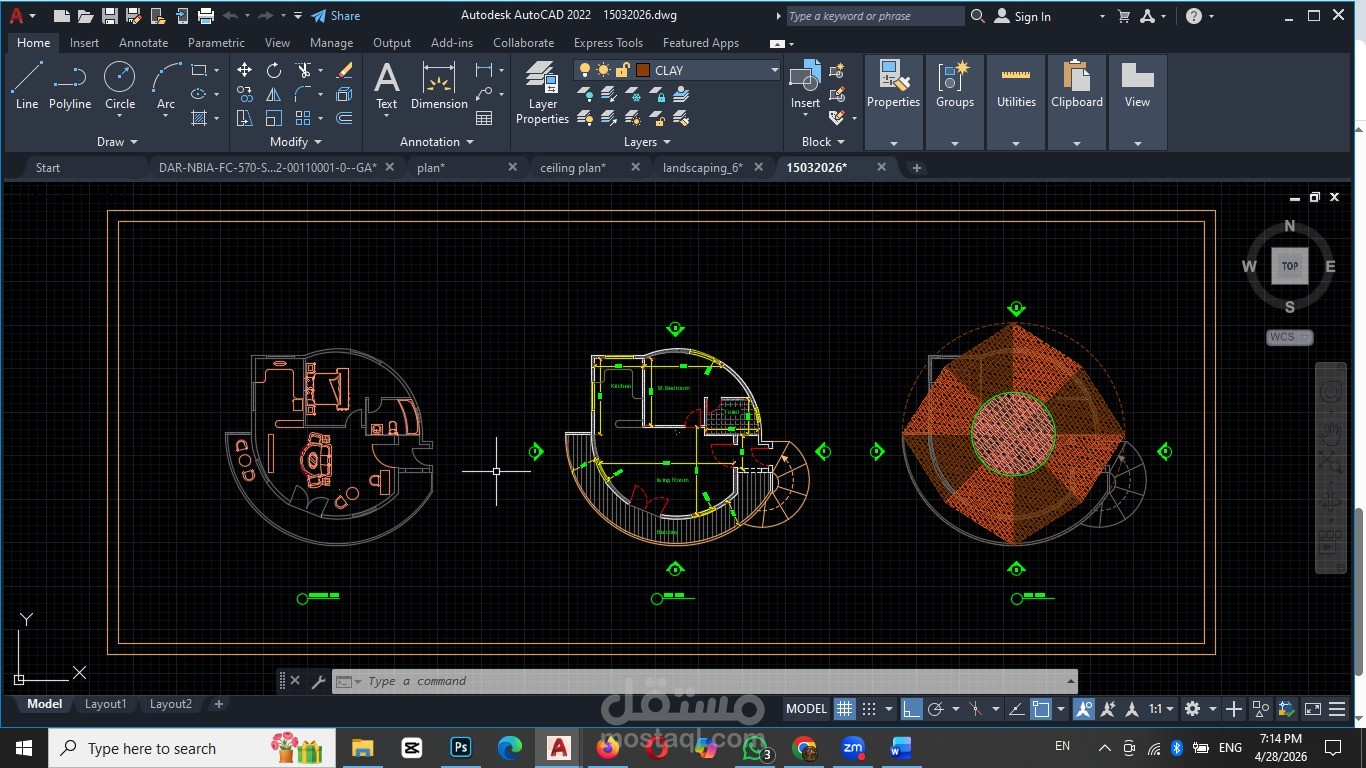Click the Plot (print) icon
This screenshot has width=1366, height=768.
[206, 16]
